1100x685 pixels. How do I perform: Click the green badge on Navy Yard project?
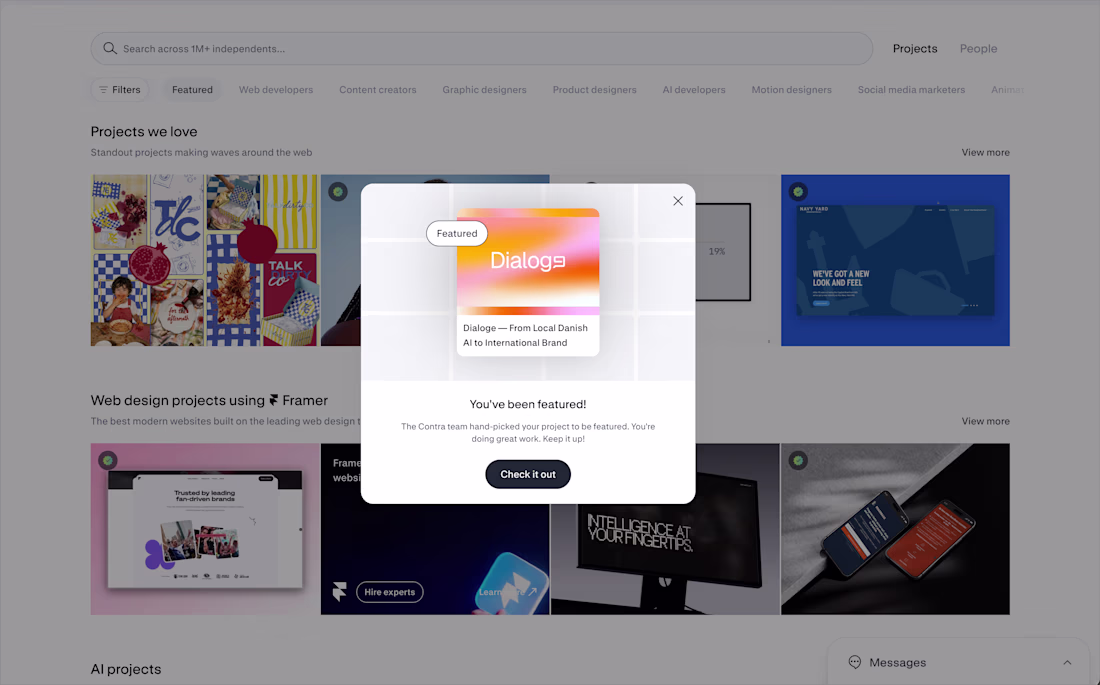[x=798, y=192]
